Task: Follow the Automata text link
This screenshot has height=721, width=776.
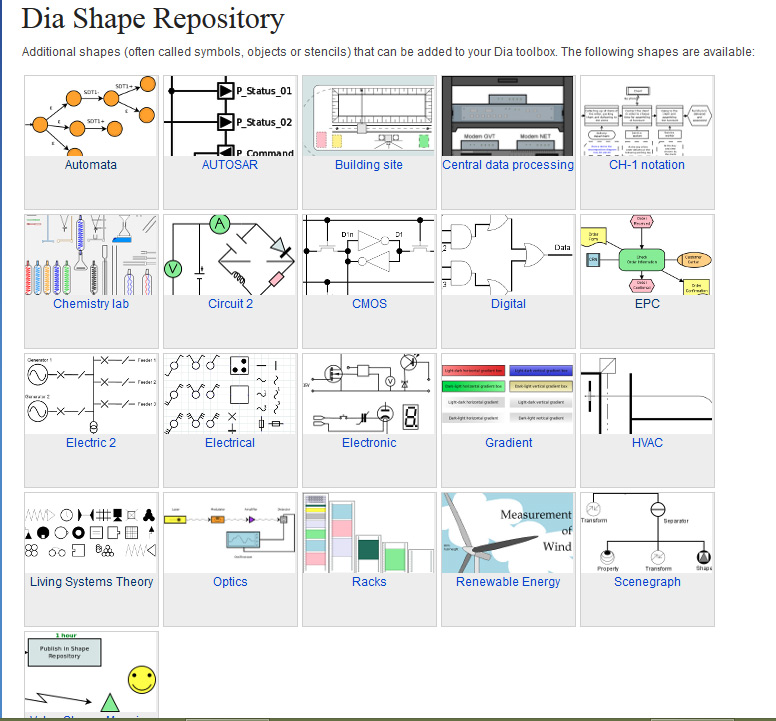Action: point(91,165)
